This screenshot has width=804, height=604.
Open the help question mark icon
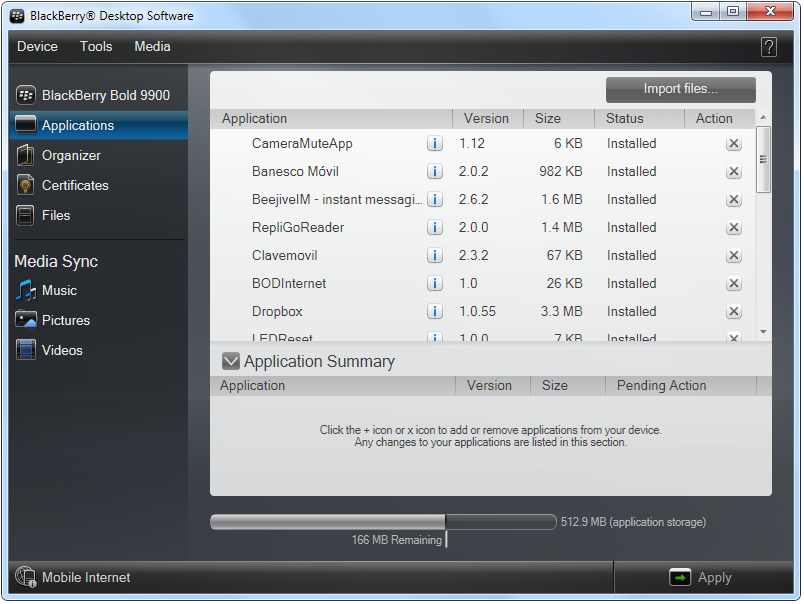768,47
